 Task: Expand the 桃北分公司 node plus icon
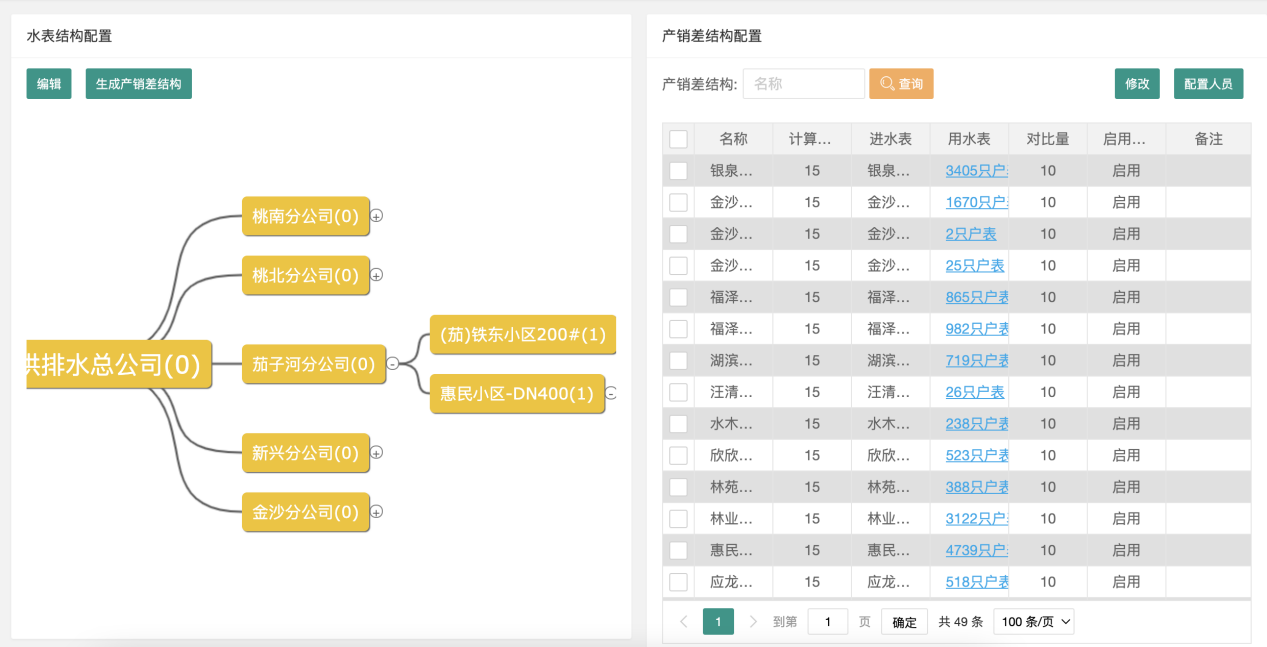(377, 275)
